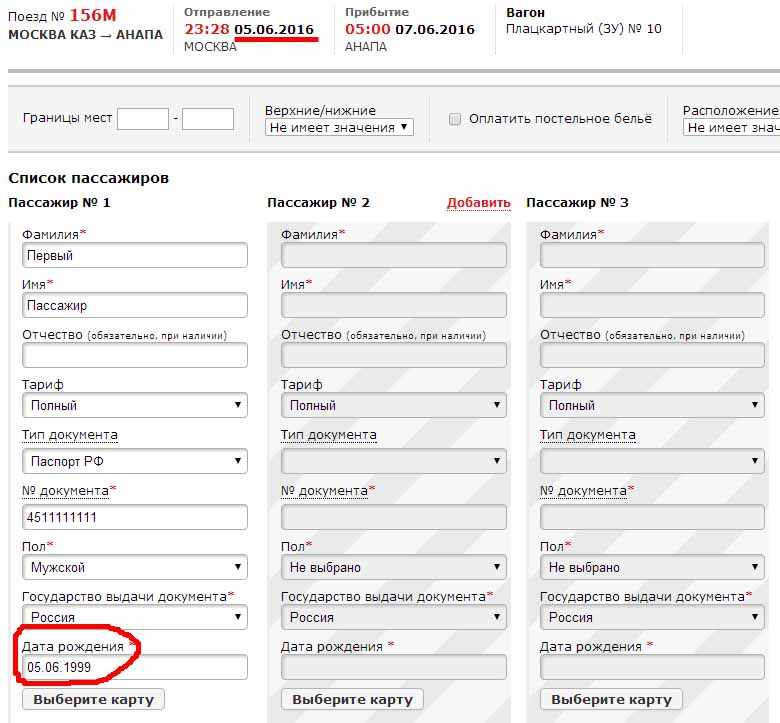
Task: Tick the 'Оплатить постельное бельё' checkbox
Action: 455,119
